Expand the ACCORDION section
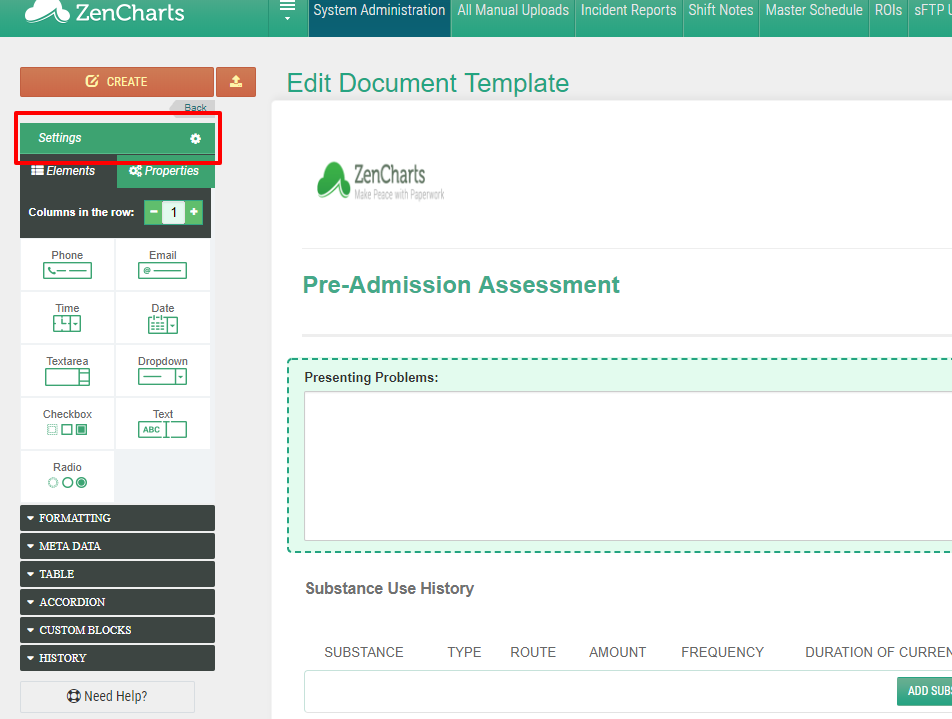The height and width of the screenshot is (719, 952). point(117,602)
